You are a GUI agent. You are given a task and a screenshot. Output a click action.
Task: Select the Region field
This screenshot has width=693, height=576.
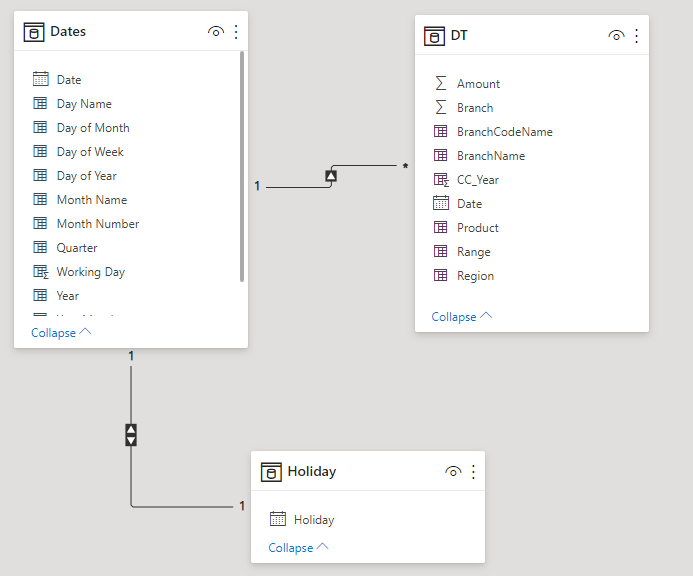[476, 276]
